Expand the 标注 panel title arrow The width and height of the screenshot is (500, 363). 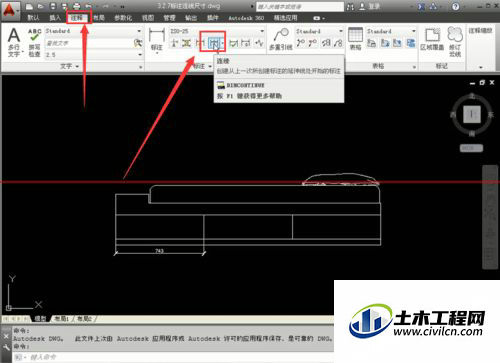(x=210, y=67)
